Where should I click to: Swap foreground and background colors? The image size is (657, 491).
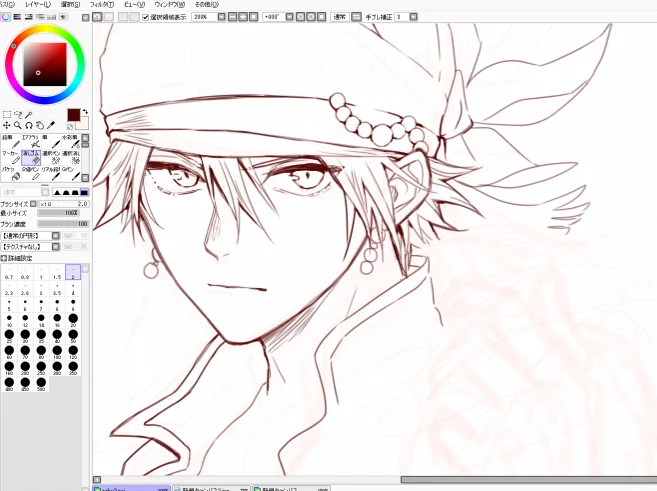coord(85,111)
